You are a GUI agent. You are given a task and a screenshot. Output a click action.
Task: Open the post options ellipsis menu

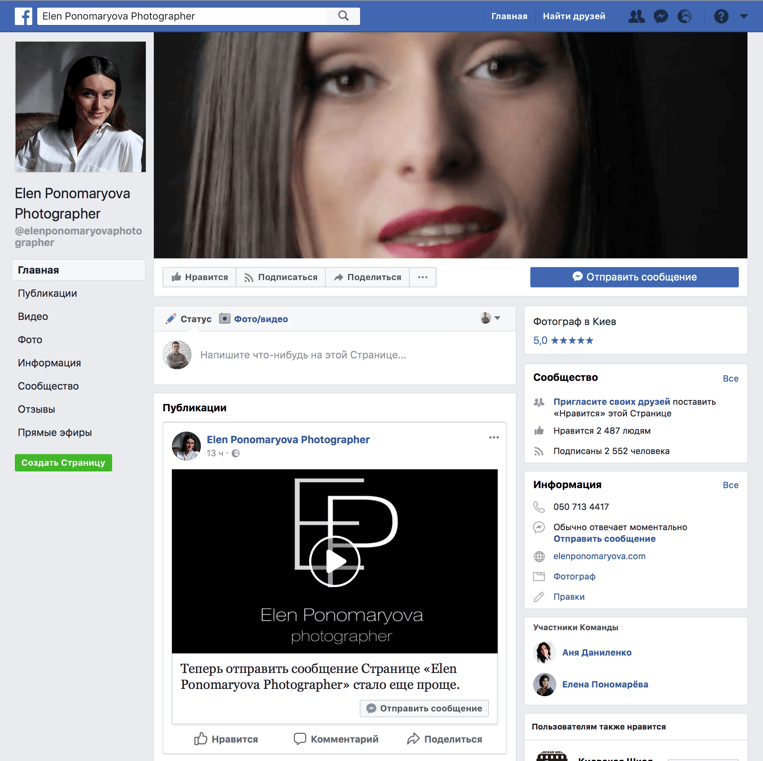(x=494, y=437)
